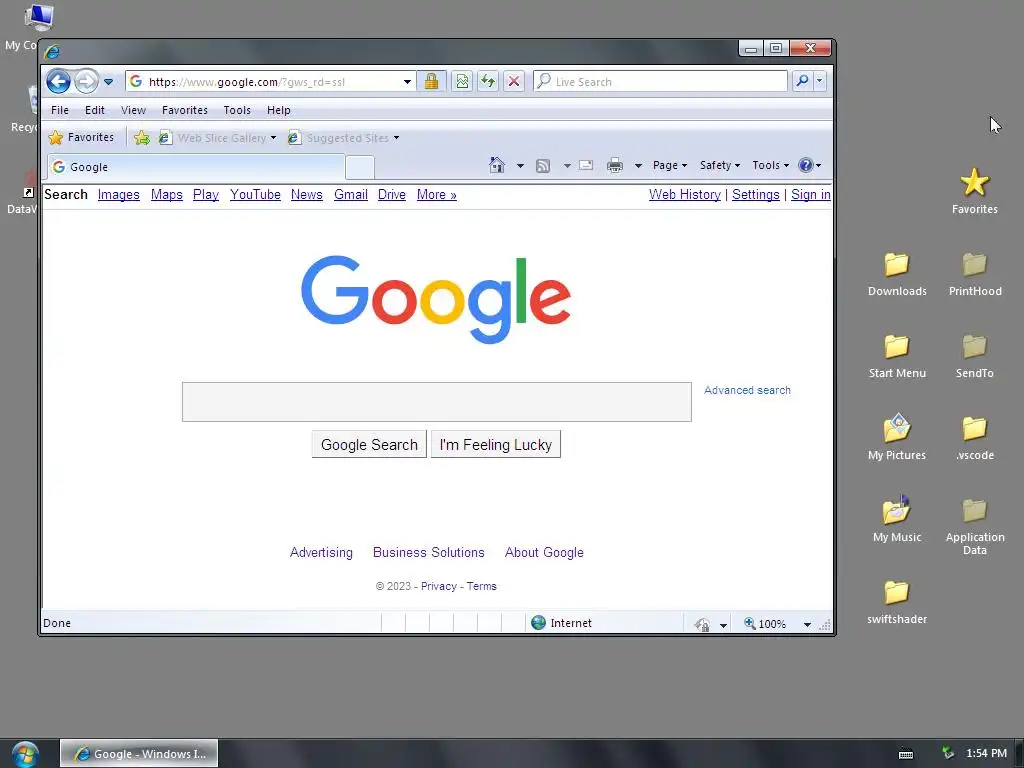Open the About Google link

coord(544,552)
